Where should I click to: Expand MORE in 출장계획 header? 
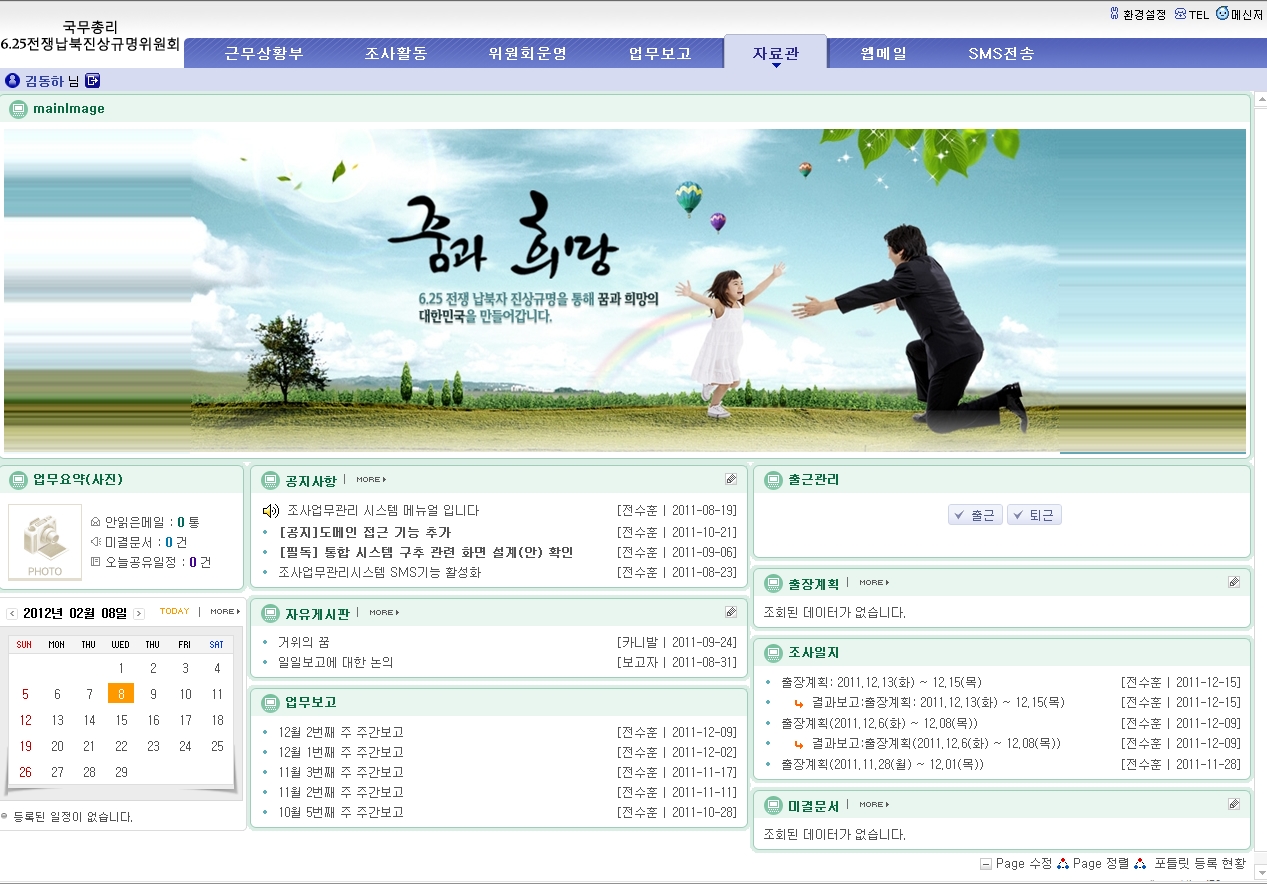[x=873, y=582]
